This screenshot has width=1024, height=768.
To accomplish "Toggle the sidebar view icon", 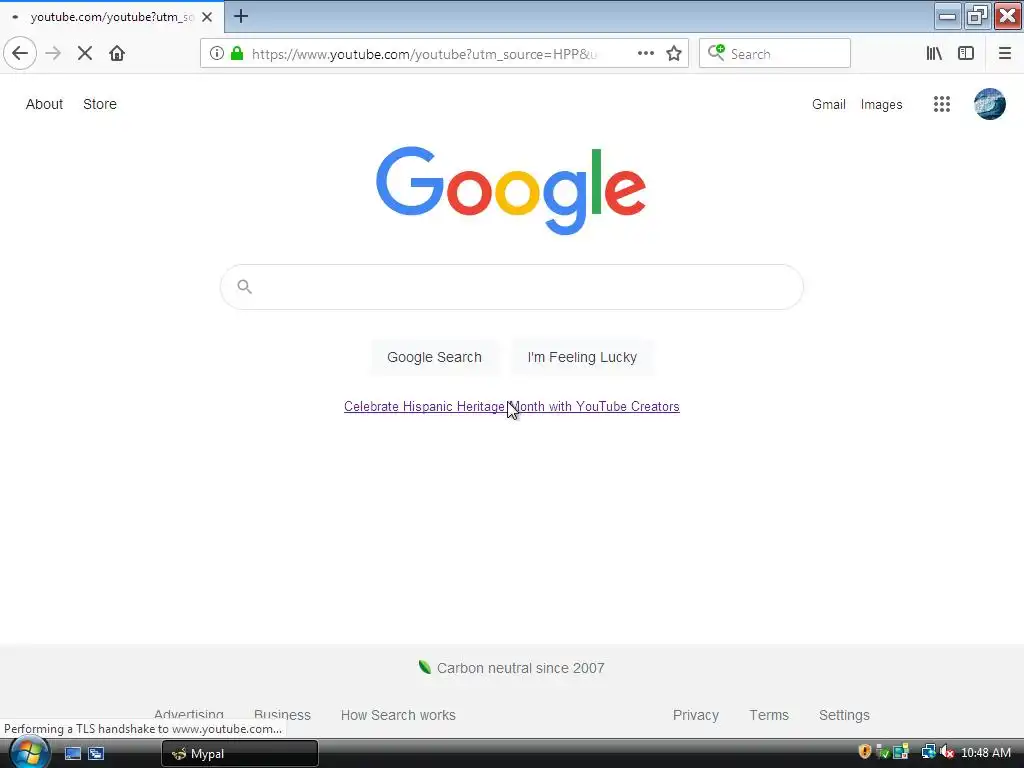I will [x=966, y=53].
